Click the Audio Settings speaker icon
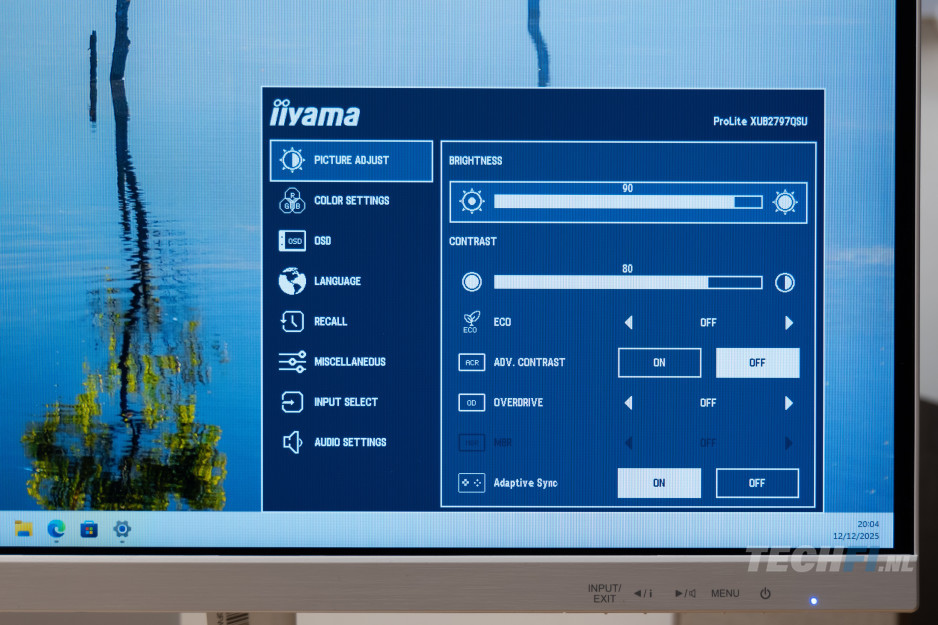938x625 pixels. (x=292, y=442)
